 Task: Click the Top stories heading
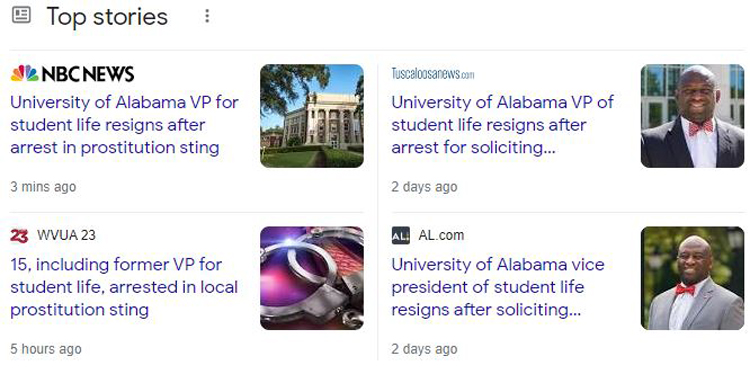coord(107,17)
